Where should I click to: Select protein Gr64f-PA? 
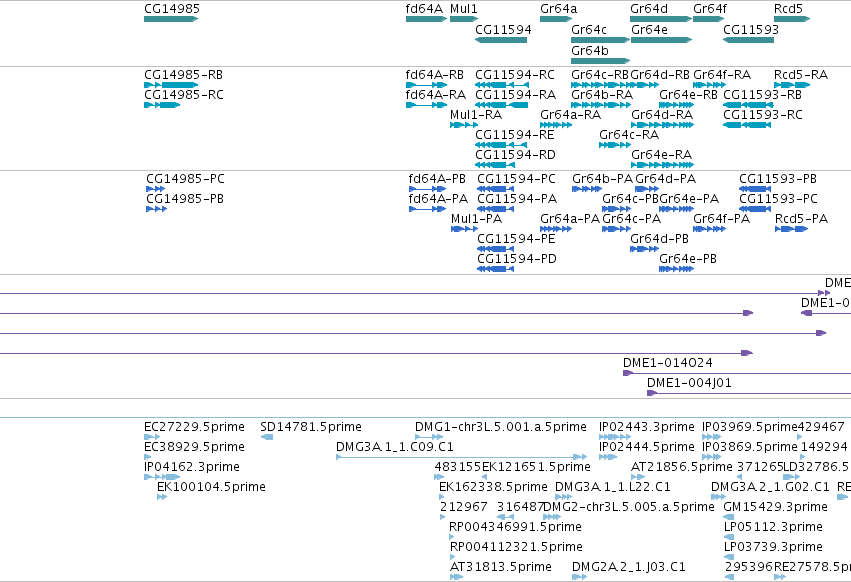(x=709, y=229)
